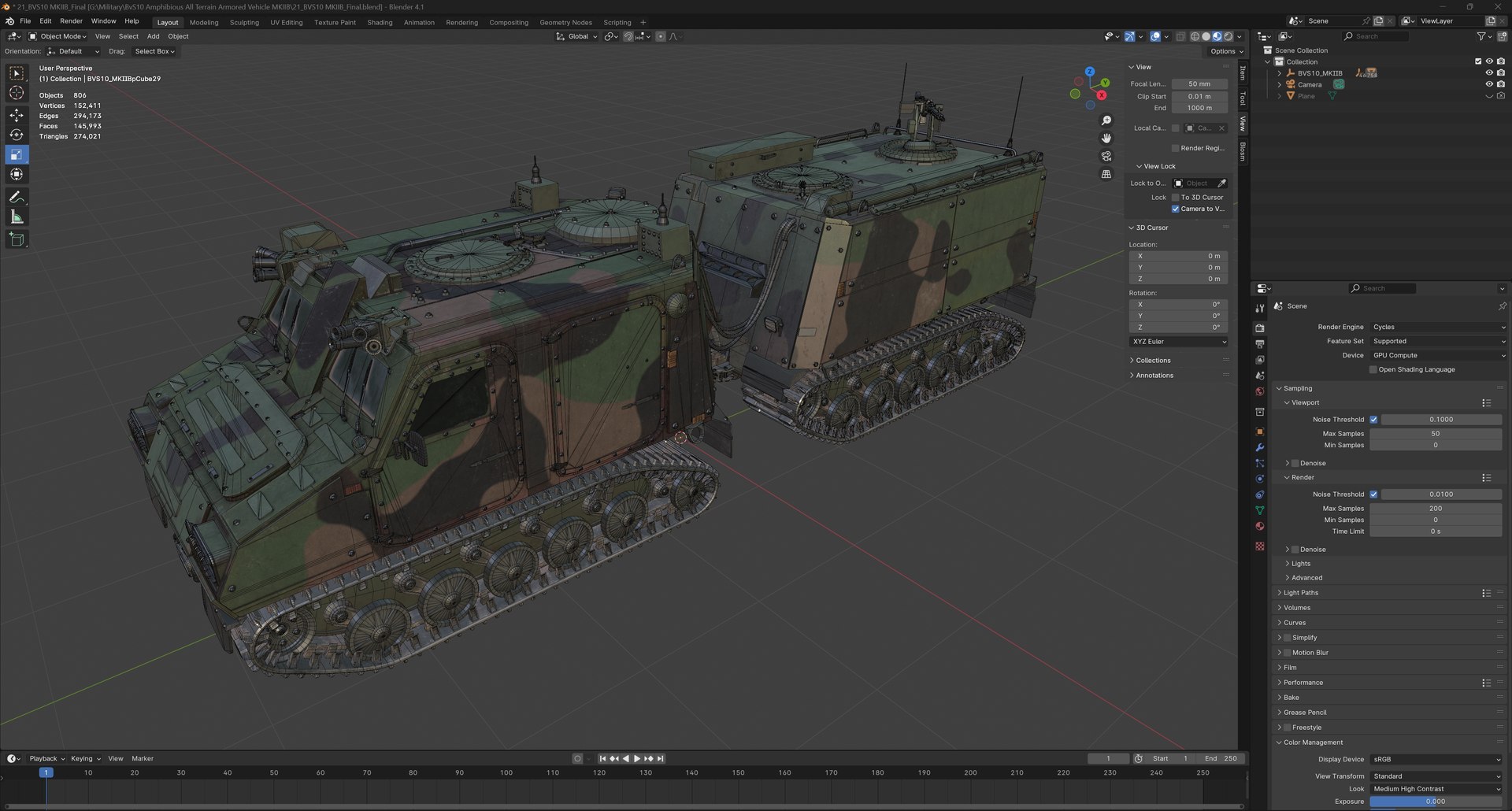Adjust the Viewport Noise Threshold value 0.1000
1512x811 pixels.
tap(1441, 420)
